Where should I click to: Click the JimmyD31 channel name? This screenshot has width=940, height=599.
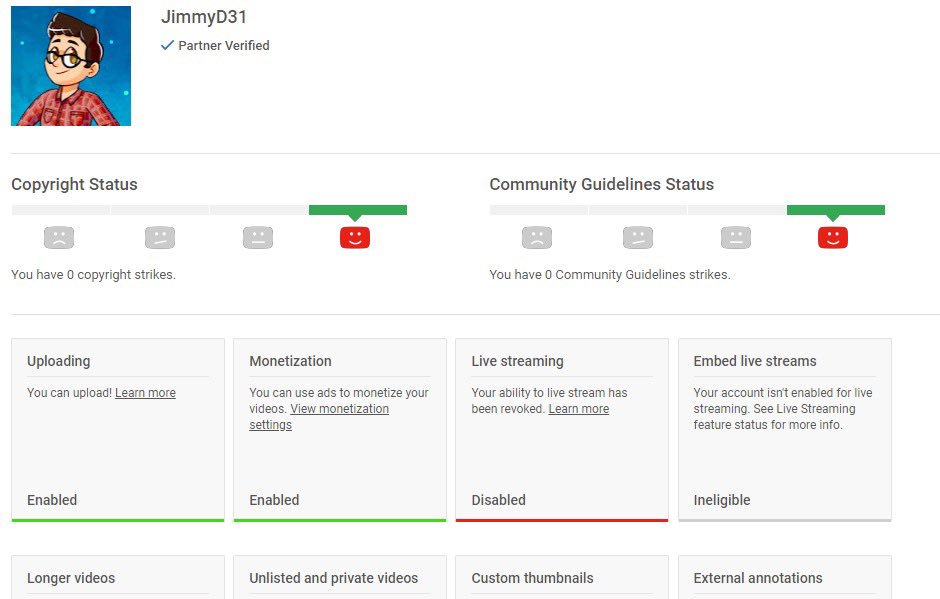204,17
